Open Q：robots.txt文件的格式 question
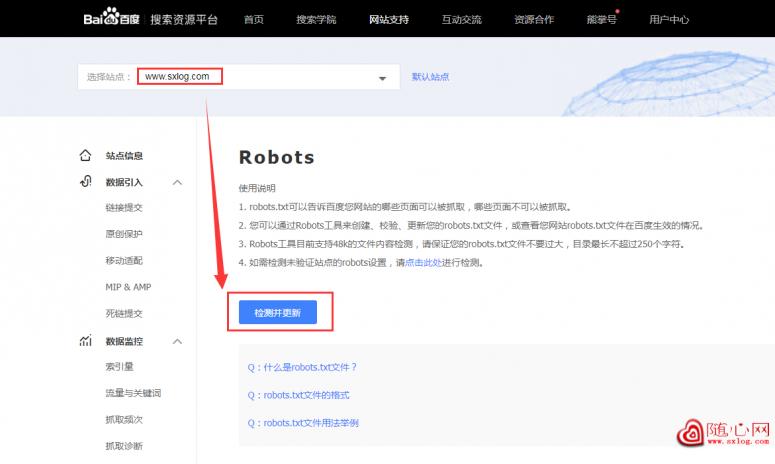 (x=299, y=395)
